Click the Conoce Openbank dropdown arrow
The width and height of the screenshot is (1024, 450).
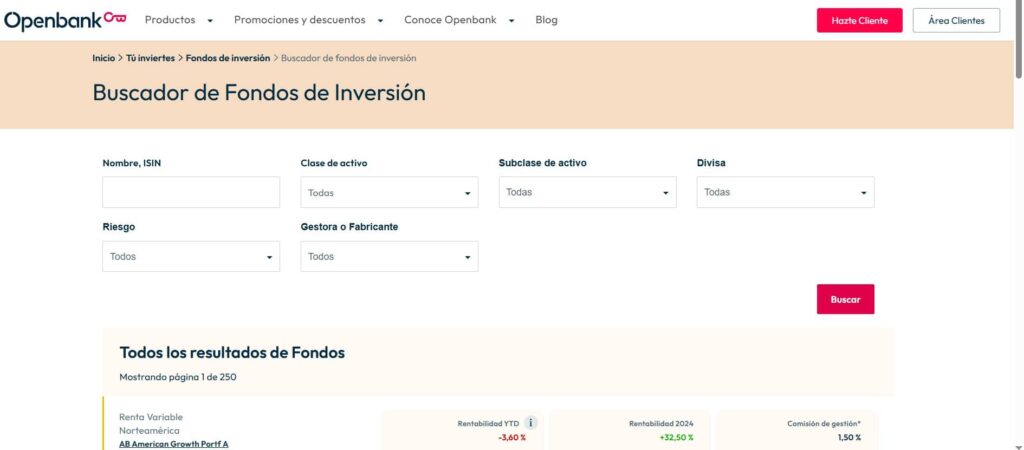point(511,21)
